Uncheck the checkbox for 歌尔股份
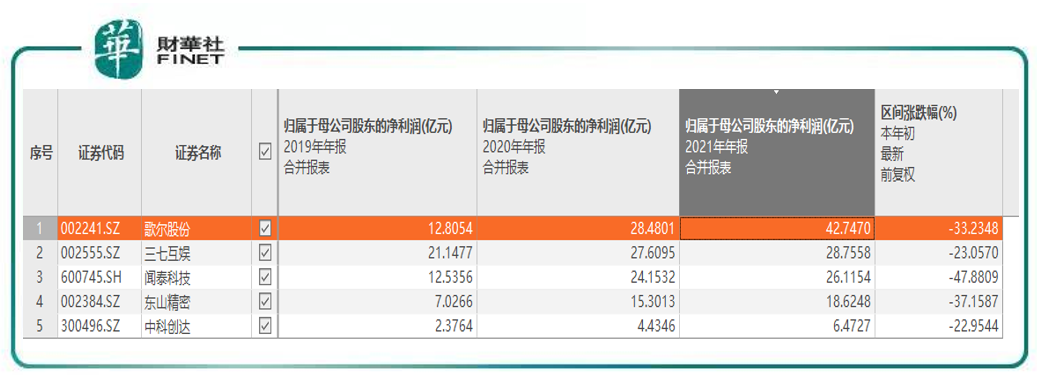 [265, 229]
